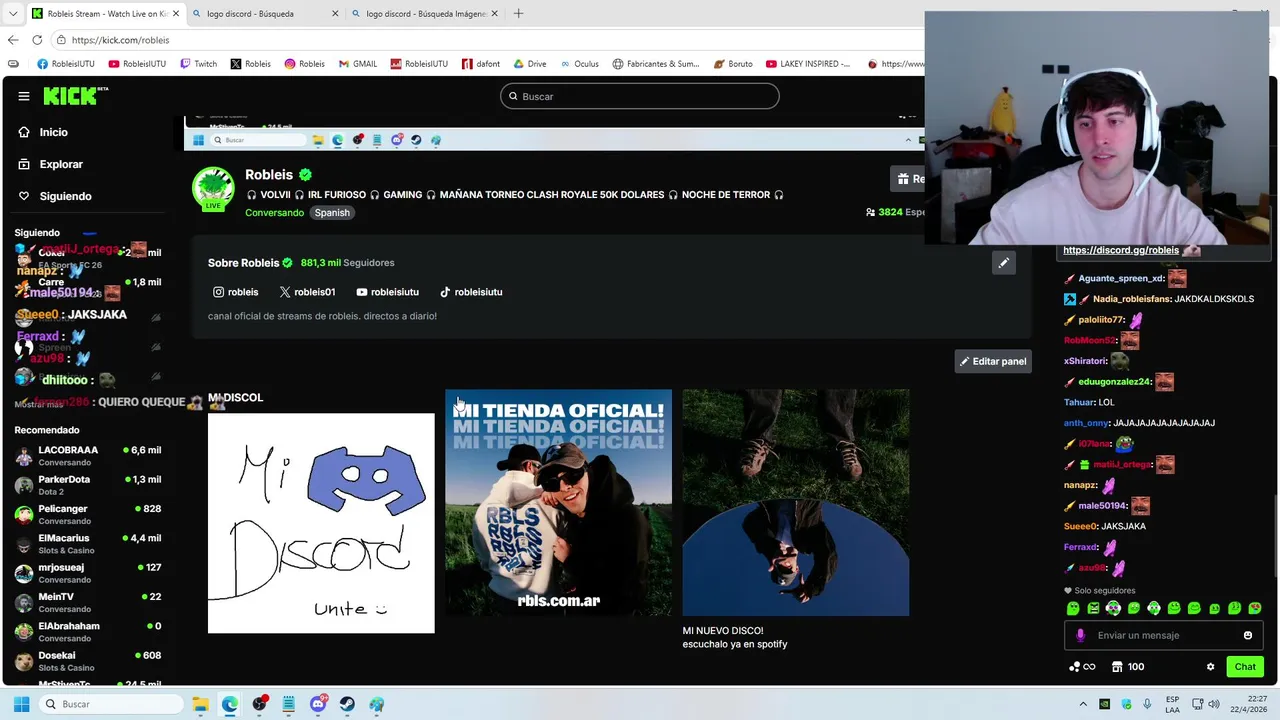Image resolution: width=1280 pixels, height=720 pixels.
Task: Click Robleis channel avatar with LIVE badge
Action: click(x=213, y=189)
